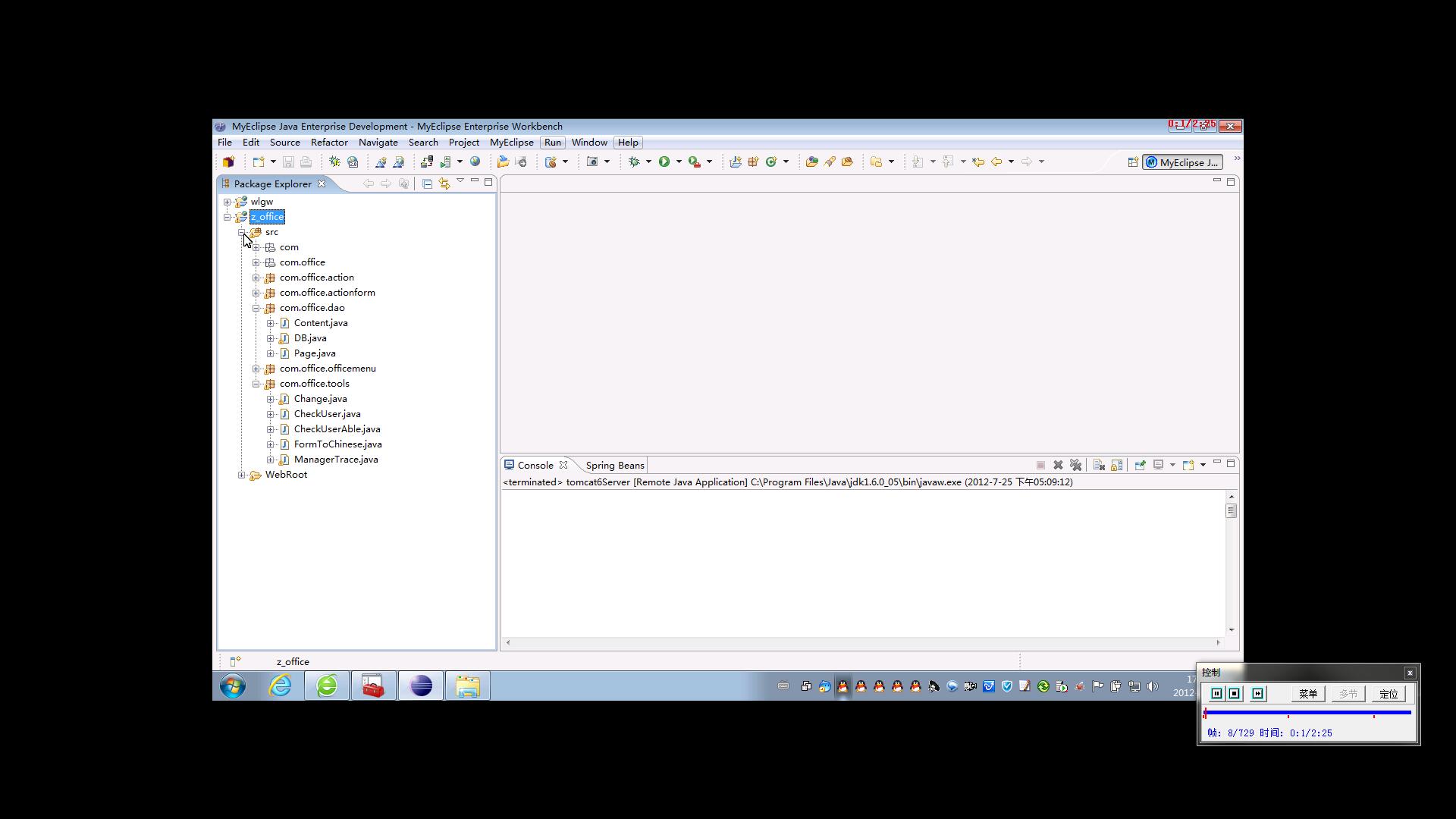Click the blue playback progress bar

[x=1307, y=712]
